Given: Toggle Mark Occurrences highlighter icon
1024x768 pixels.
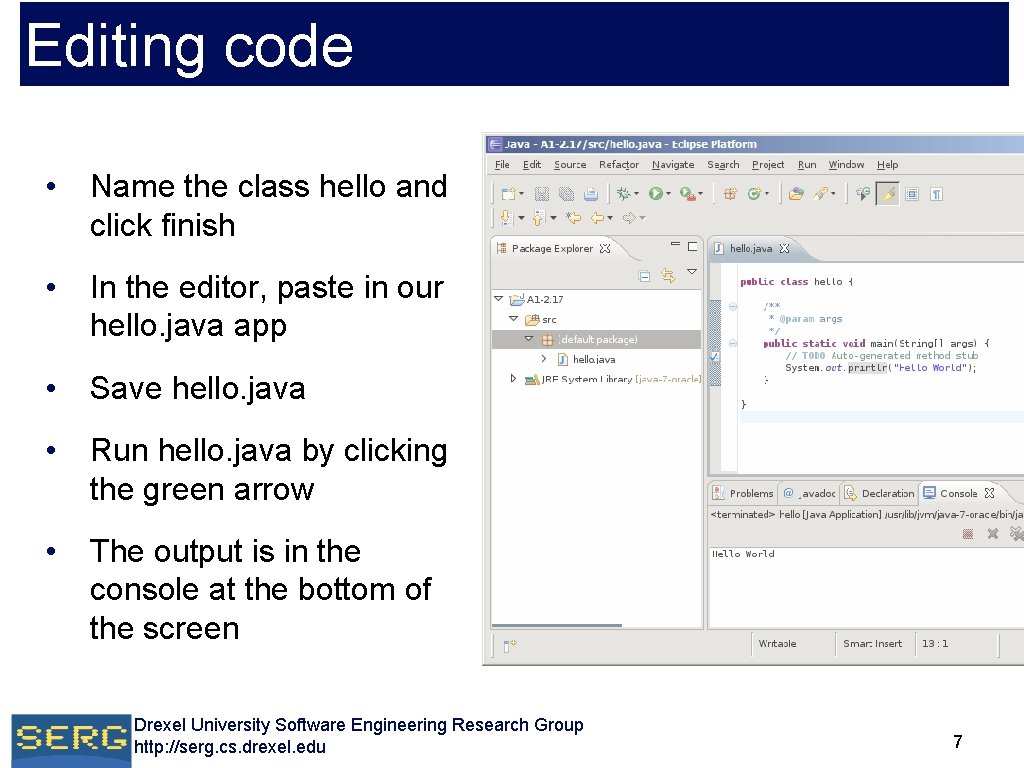Looking at the screenshot, I should coord(888,193).
